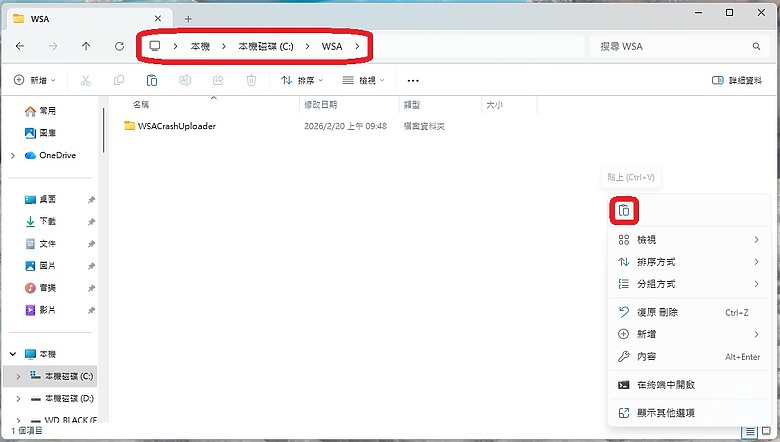
Task: Collapse the 本機 tree node
Action: coord(13,354)
